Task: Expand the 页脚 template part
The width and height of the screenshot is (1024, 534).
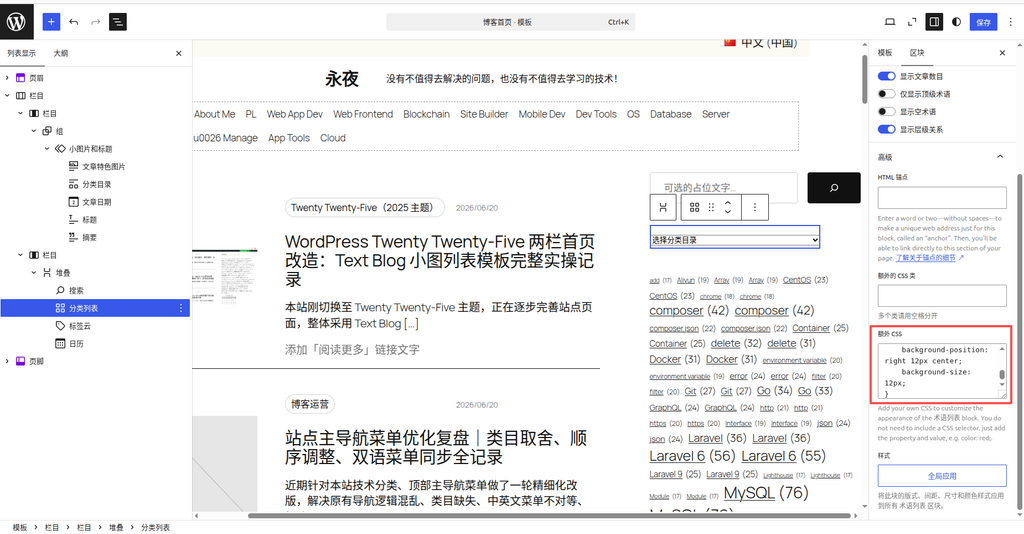Action: (7, 361)
